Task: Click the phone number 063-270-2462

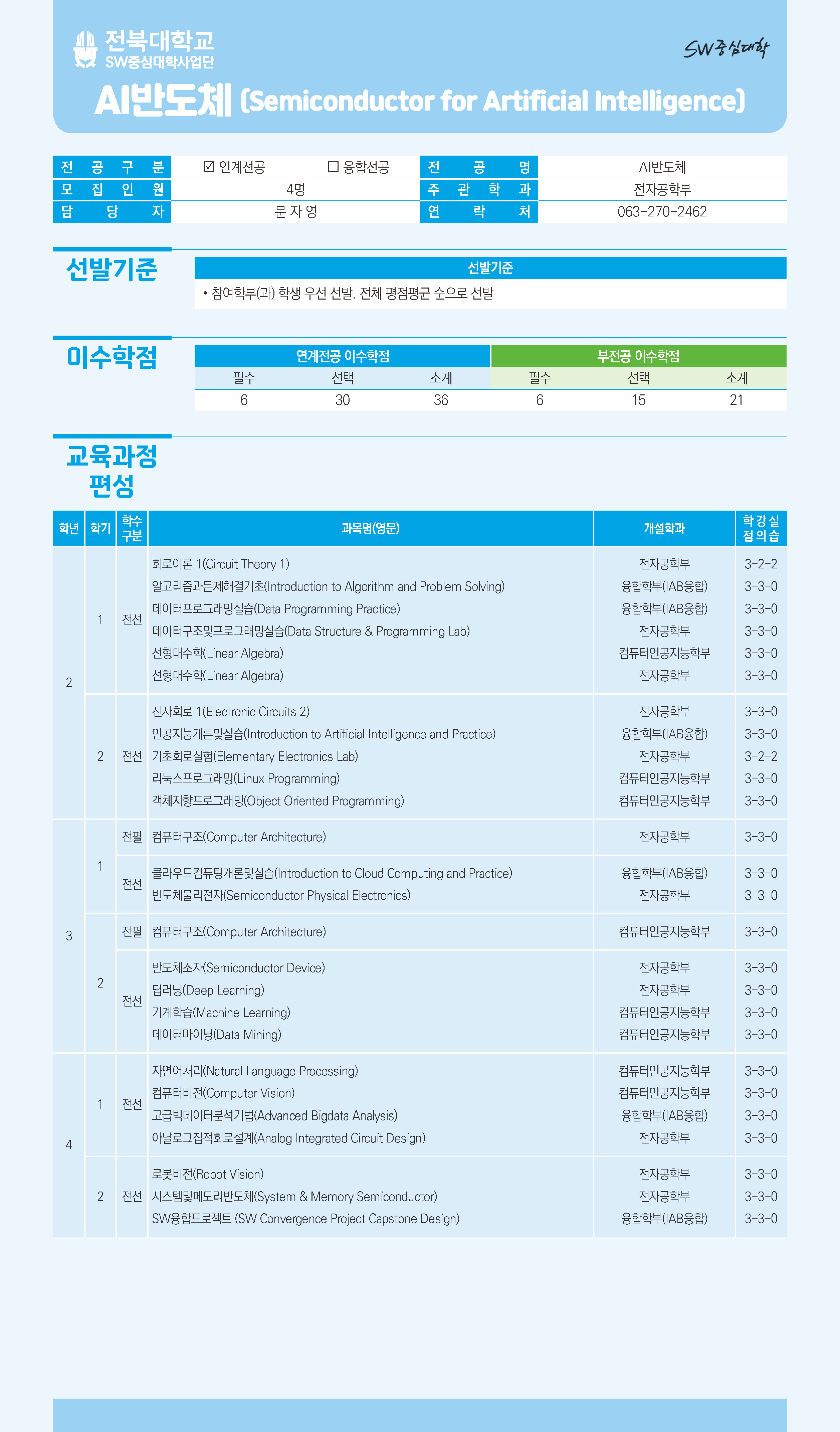Action: [662, 212]
